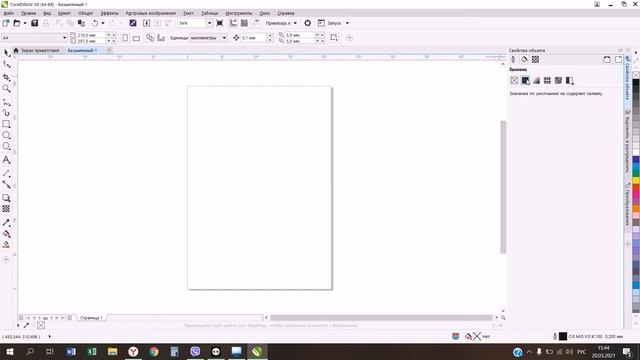Set page to portrait orientation
Viewport: 640px width, 360px height.
pyautogui.click(x=125, y=38)
